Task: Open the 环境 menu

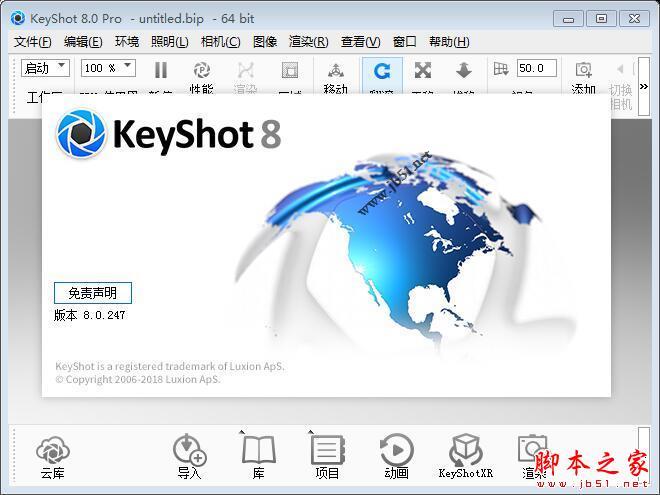Action: (127, 42)
